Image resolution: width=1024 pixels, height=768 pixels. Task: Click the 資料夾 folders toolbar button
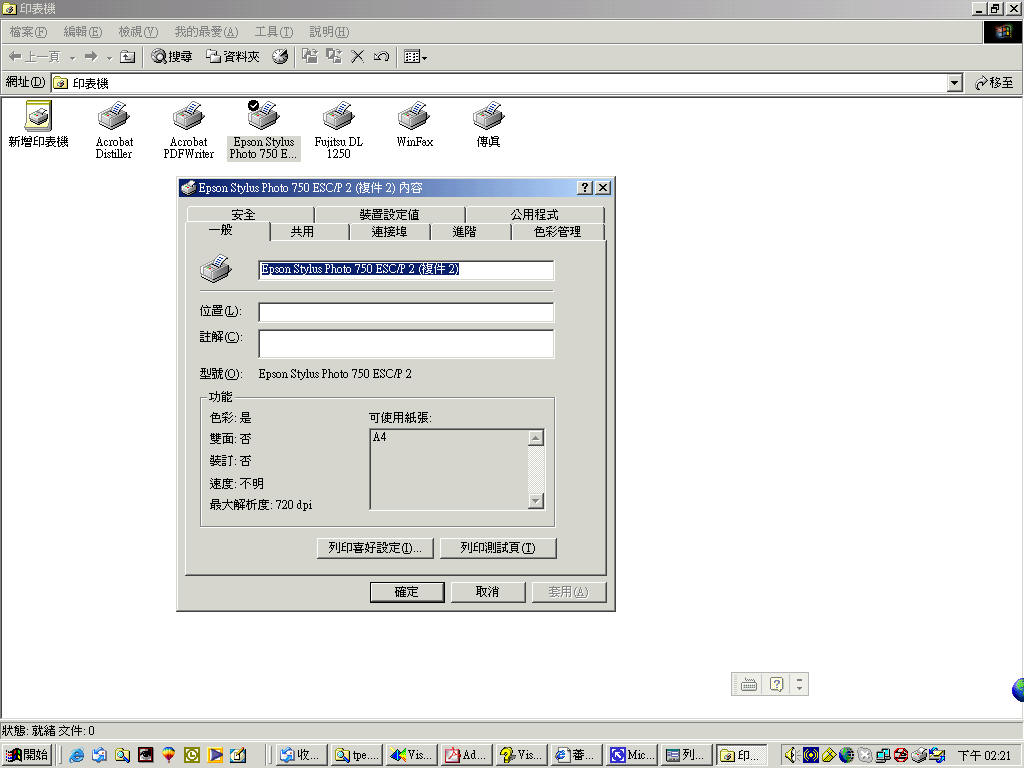232,57
